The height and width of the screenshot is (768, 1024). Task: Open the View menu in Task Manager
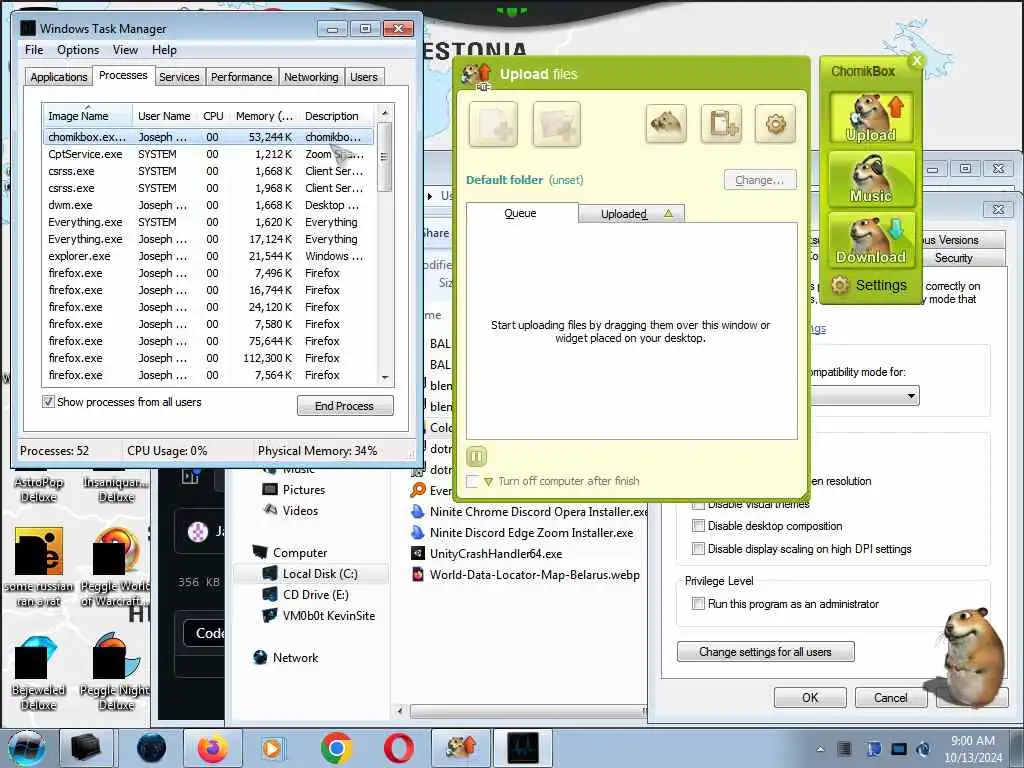point(125,50)
